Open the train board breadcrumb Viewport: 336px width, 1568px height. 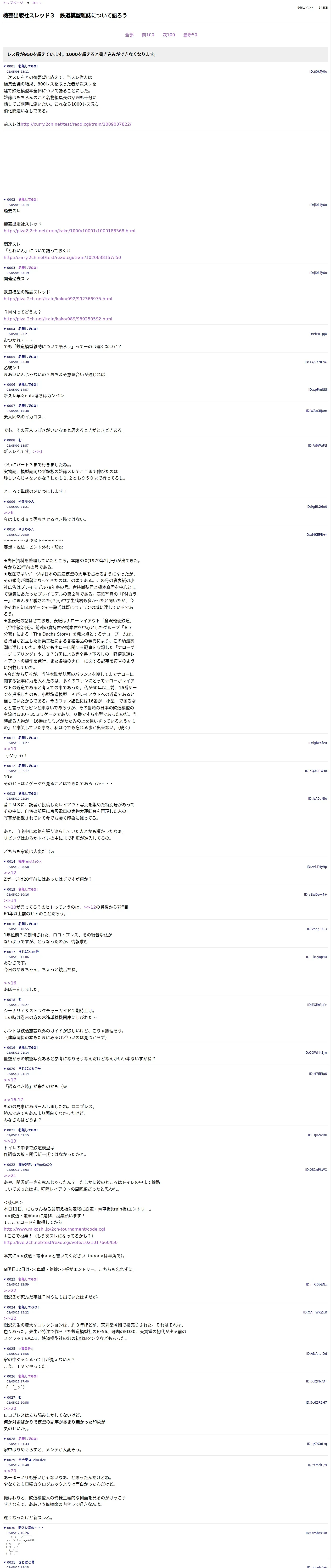(x=37, y=3)
